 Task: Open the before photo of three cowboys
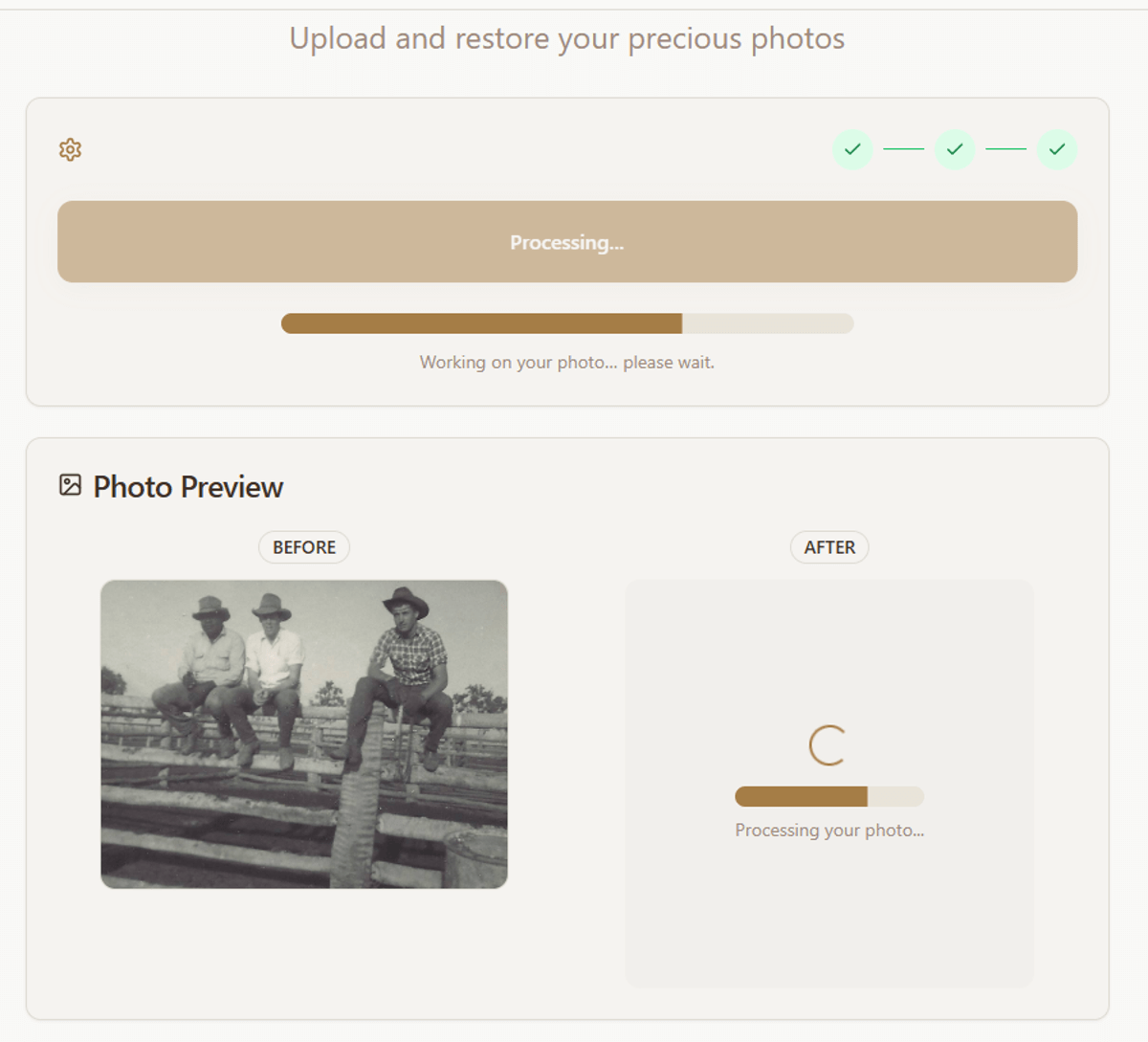304,732
